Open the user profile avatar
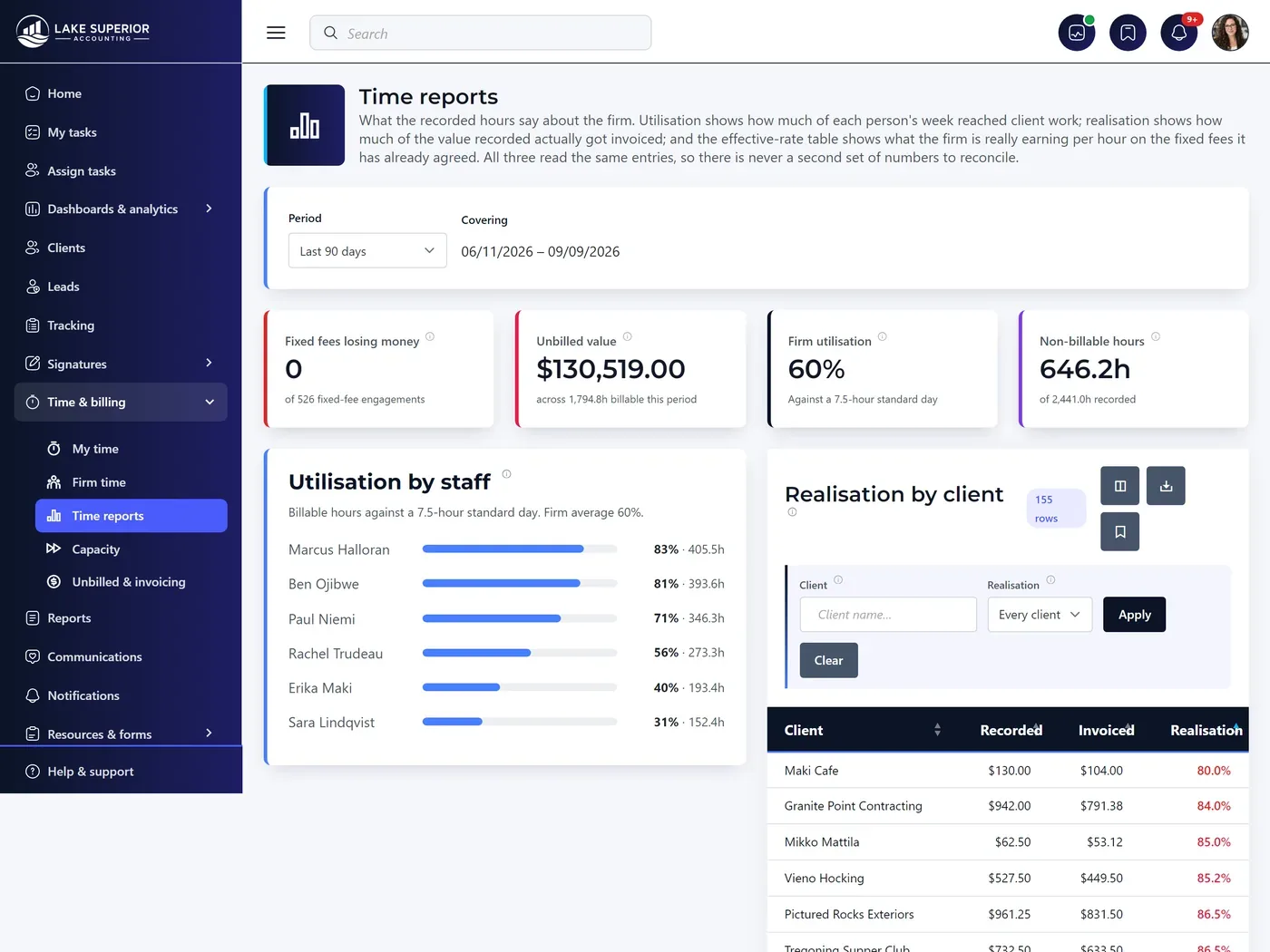This screenshot has width=1270, height=952. pyautogui.click(x=1230, y=33)
